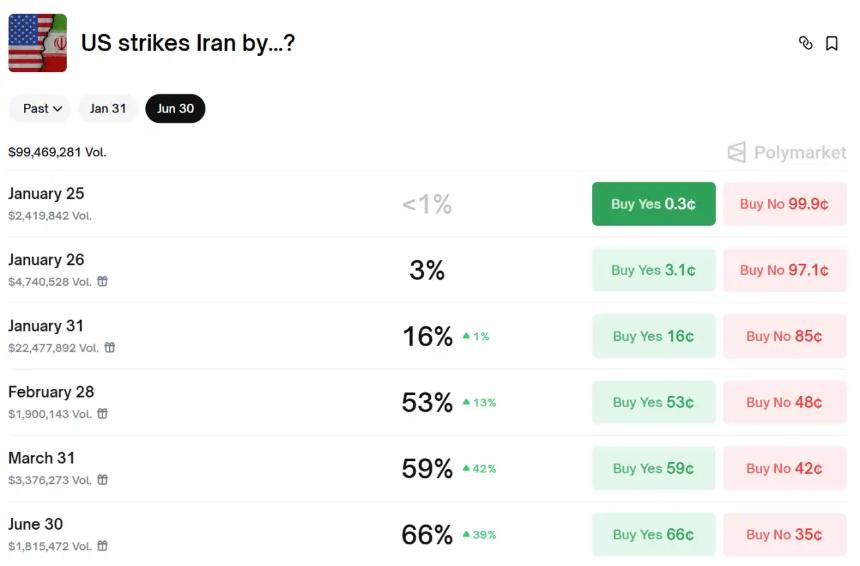The height and width of the screenshot is (566, 860).
Task: Click the gift icon beside February 28 volume
Action: click(102, 414)
